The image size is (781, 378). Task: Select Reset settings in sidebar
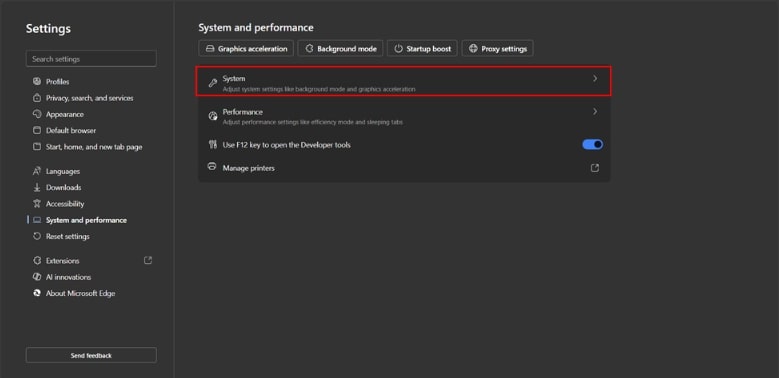coord(68,236)
